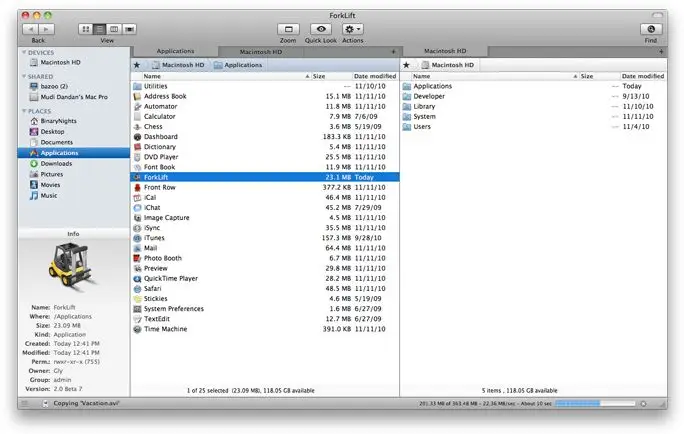Click Applications breadcrumb in left pane

(x=238, y=65)
